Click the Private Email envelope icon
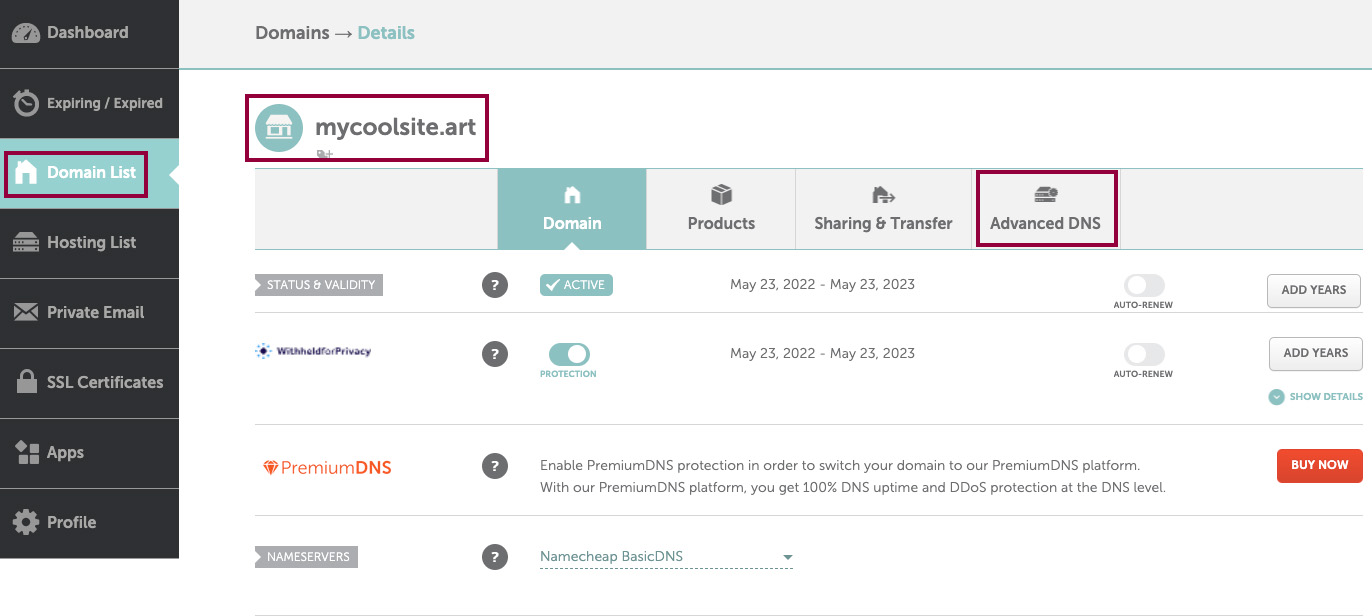 (25, 313)
